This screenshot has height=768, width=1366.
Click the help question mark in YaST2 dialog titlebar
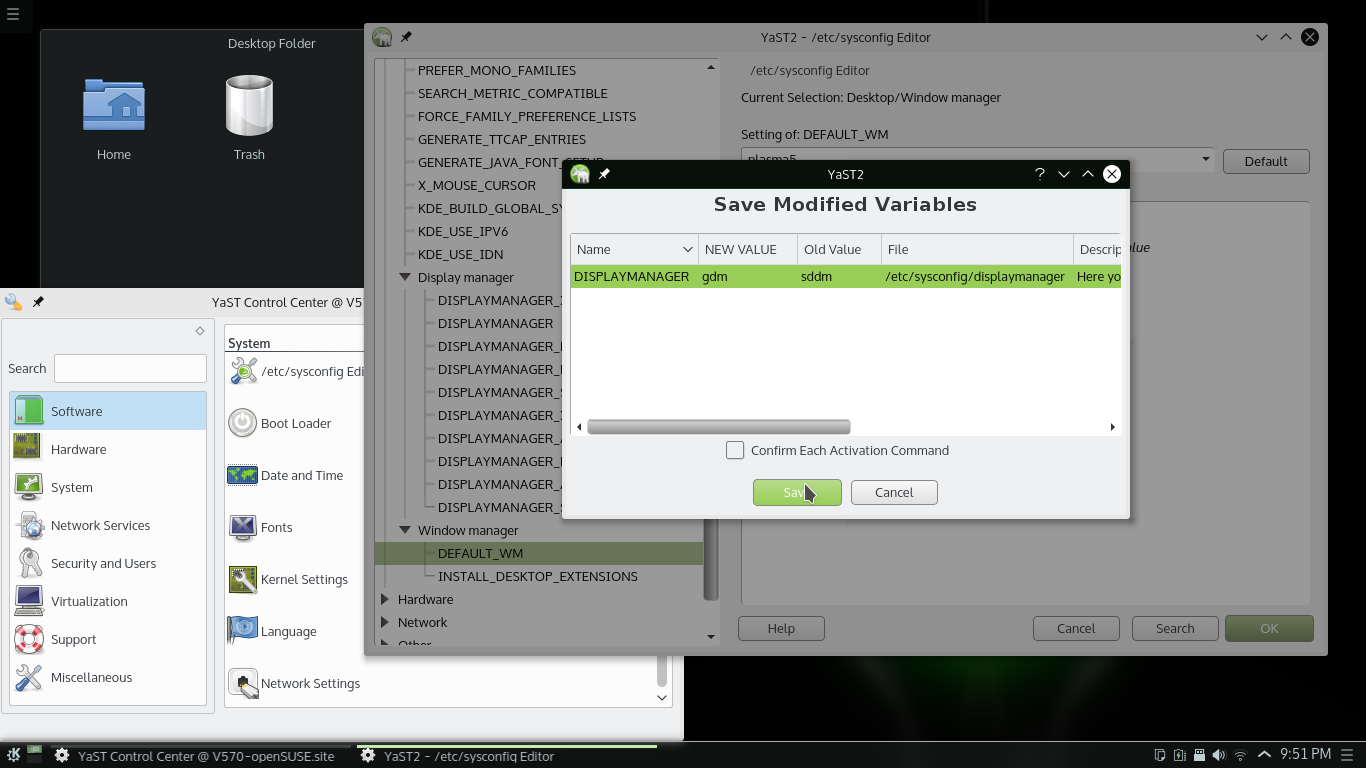[x=1040, y=174]
